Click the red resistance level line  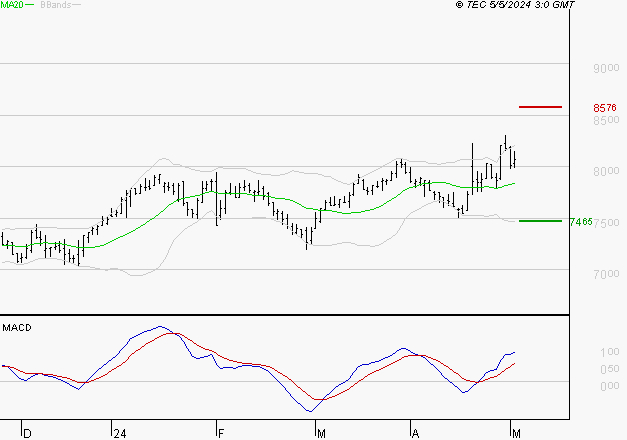540,107
